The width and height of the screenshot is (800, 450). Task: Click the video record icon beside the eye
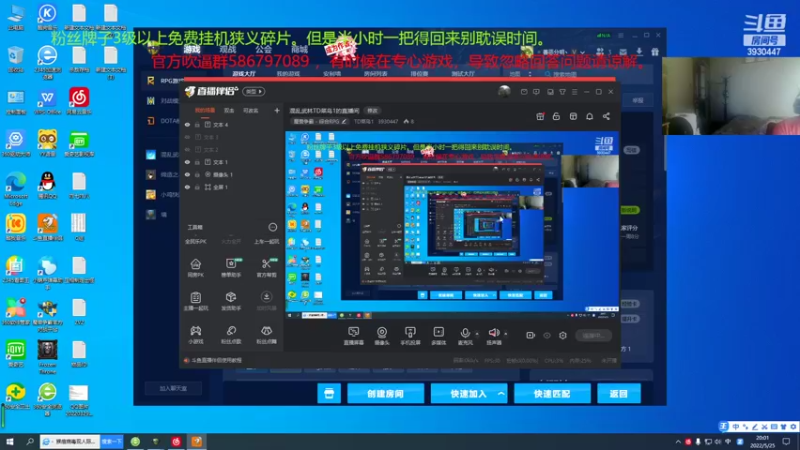point(531,335)
